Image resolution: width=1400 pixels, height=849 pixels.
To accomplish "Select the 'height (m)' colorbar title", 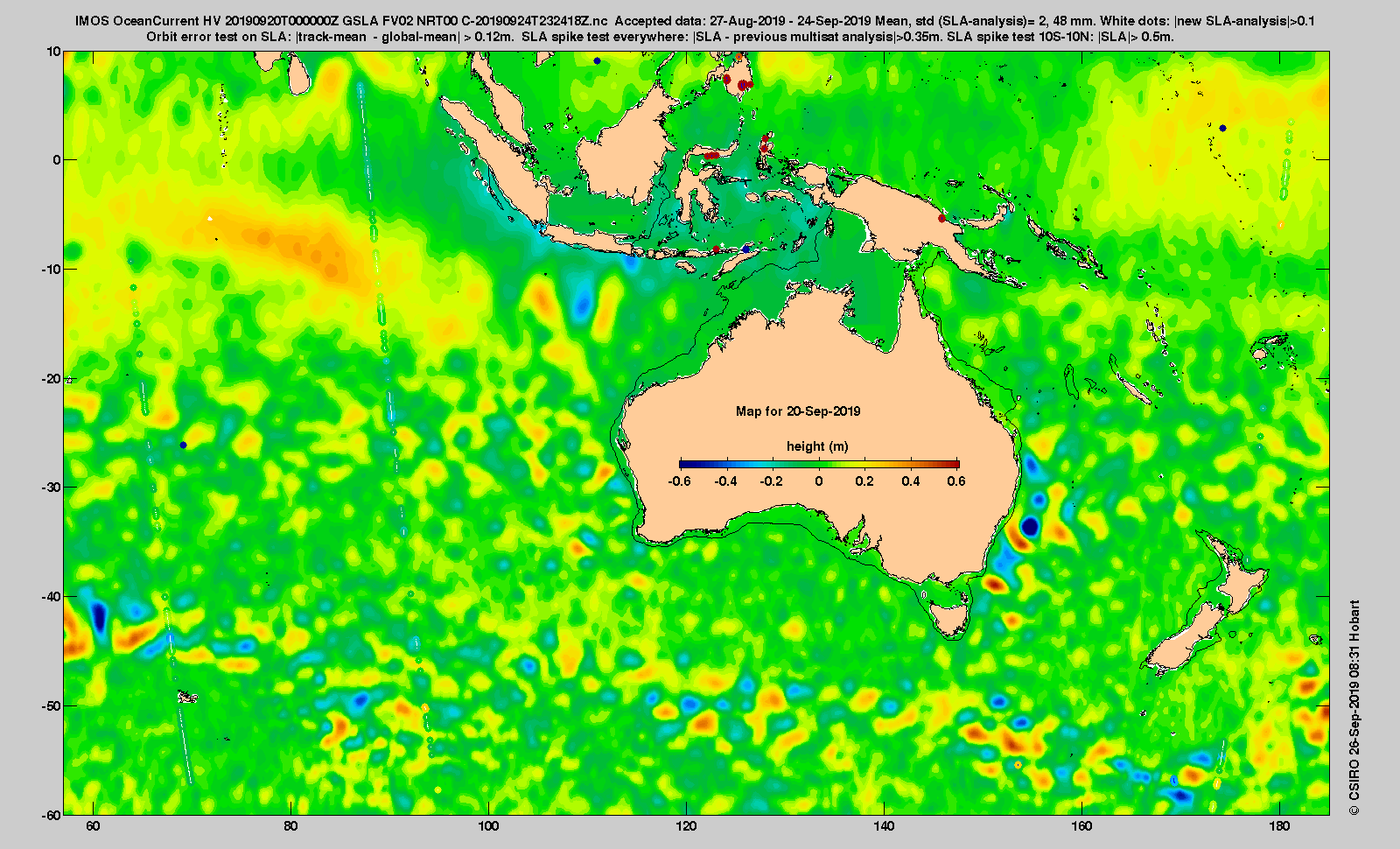I will pyautogui.click(x=817, y=446).
